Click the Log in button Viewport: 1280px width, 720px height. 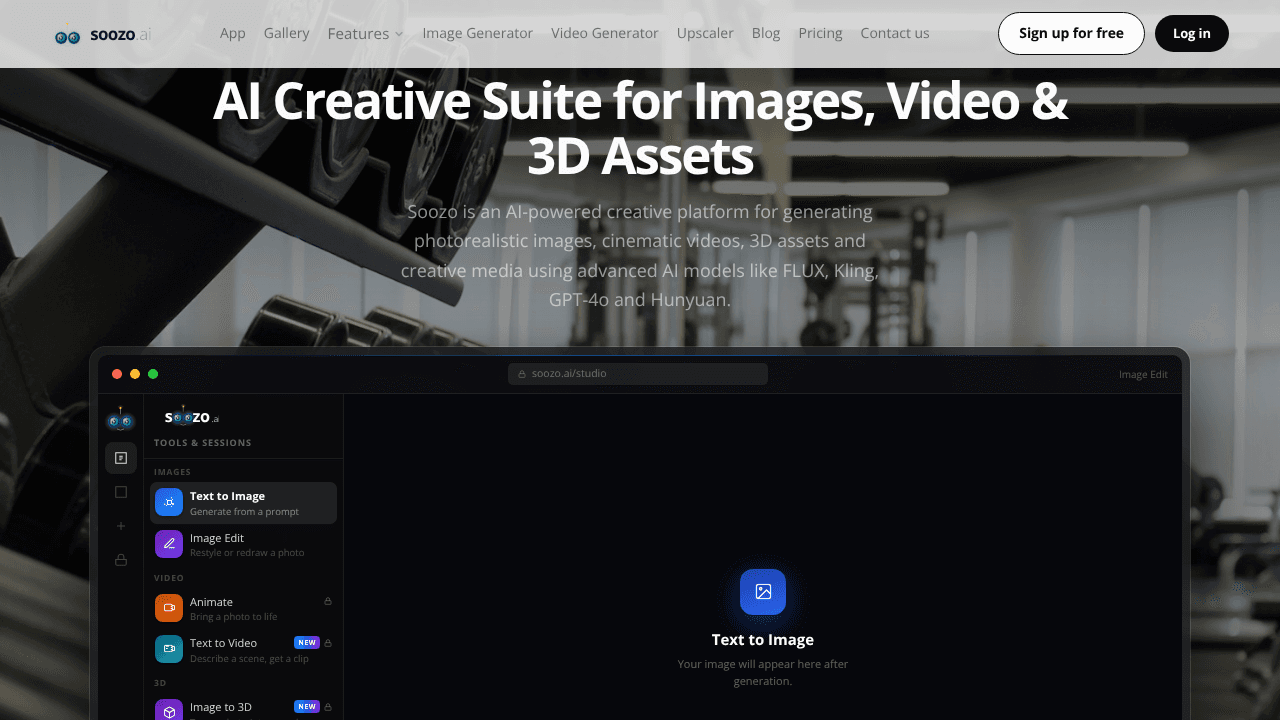(x=1192, y=33)
